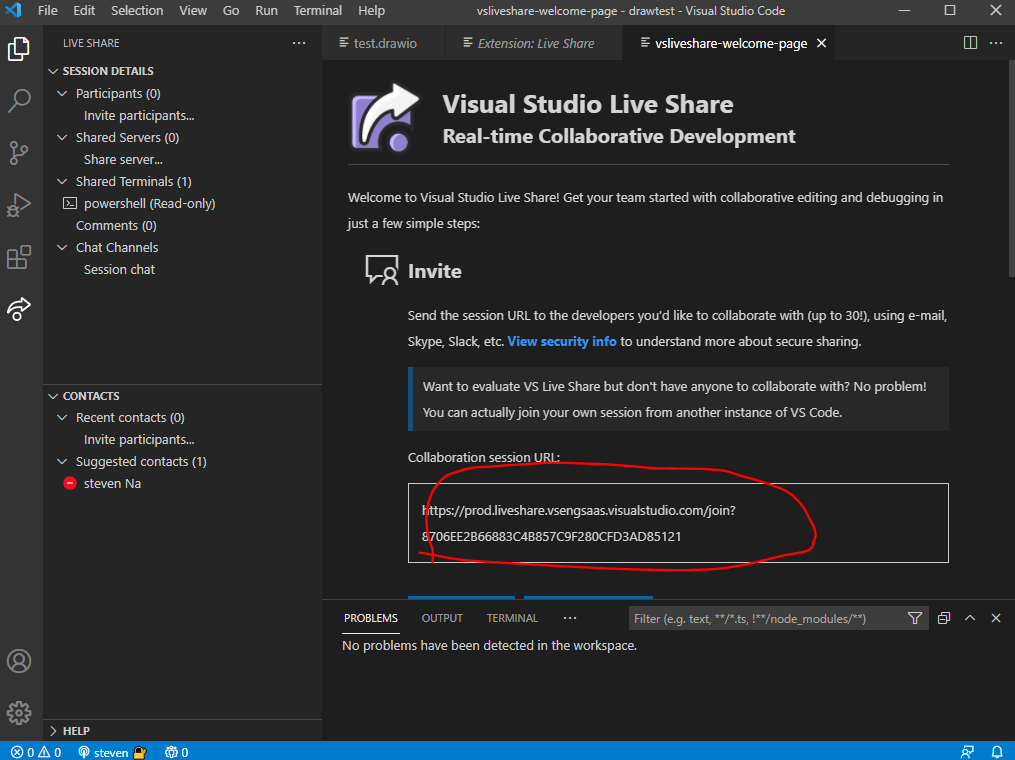Open the Live Share view icon

[x=19, y=309]
